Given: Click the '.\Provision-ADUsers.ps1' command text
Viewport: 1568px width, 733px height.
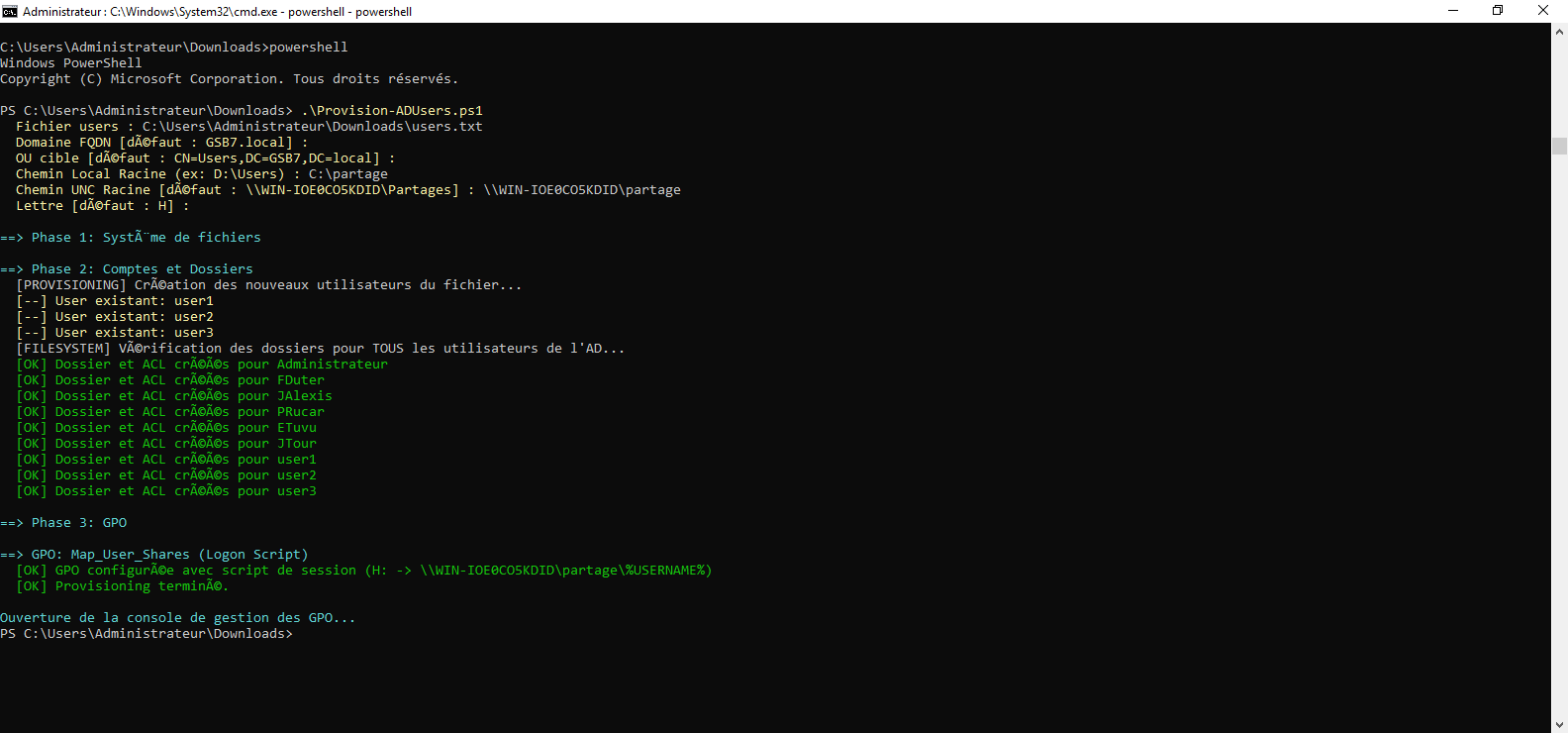Looking at the screenshot, I should click(392, 110).
